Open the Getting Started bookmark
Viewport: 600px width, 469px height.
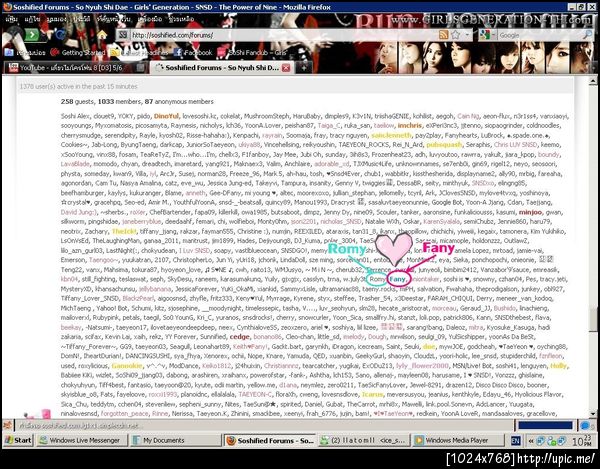tap(78, 52)
